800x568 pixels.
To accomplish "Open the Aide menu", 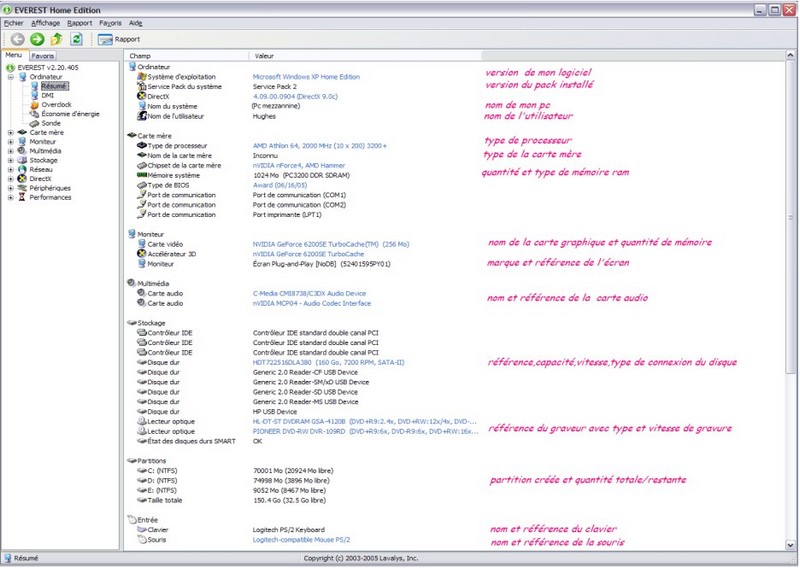I will (136, 23).
